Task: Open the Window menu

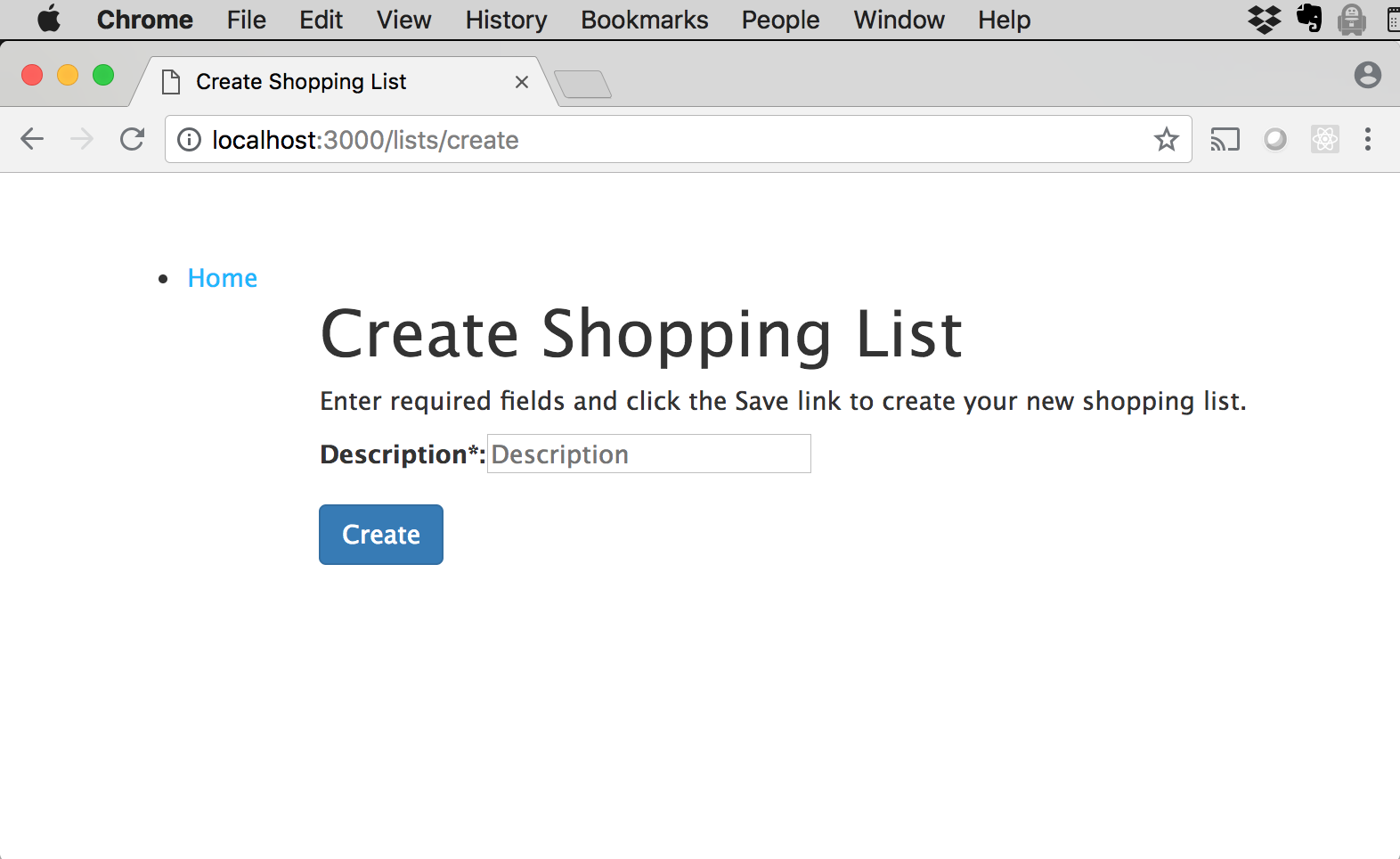Action: pos(899,20)
